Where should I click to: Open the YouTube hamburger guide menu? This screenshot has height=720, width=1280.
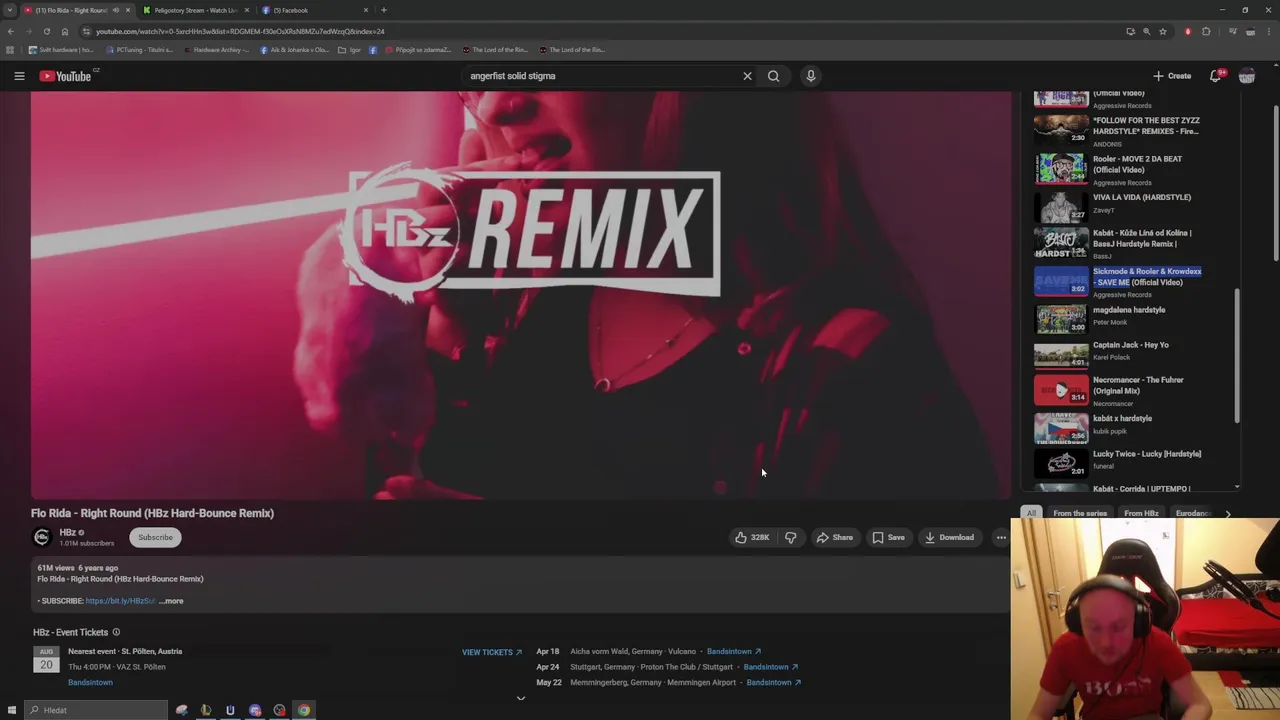[19, 76]
